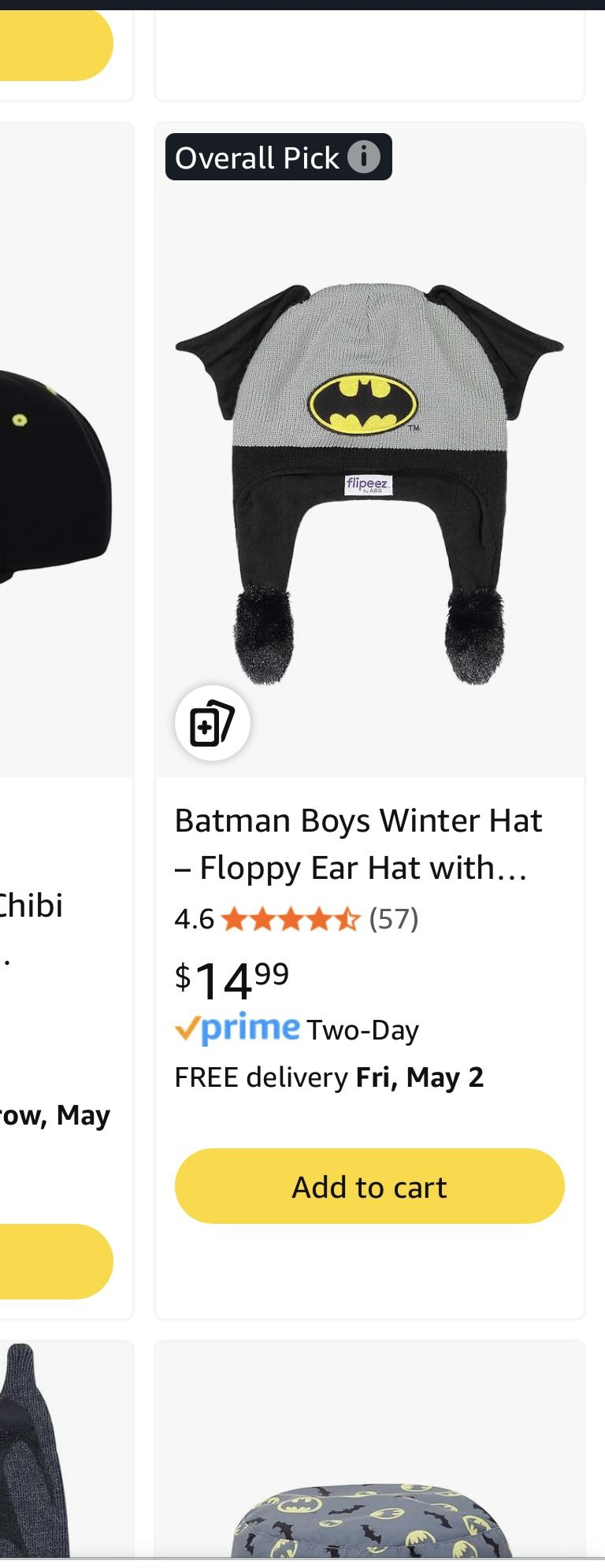
Task: Tap the Prime logo
Action: [x=238, y=1029]
